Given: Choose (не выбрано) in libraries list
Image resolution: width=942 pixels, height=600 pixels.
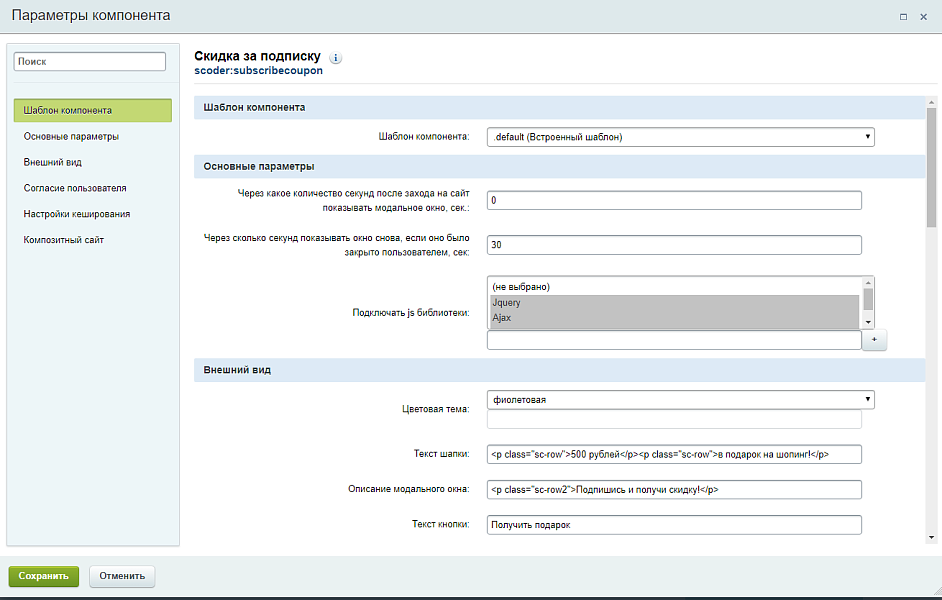Looking at the screenshot, I should pos(673,287).
